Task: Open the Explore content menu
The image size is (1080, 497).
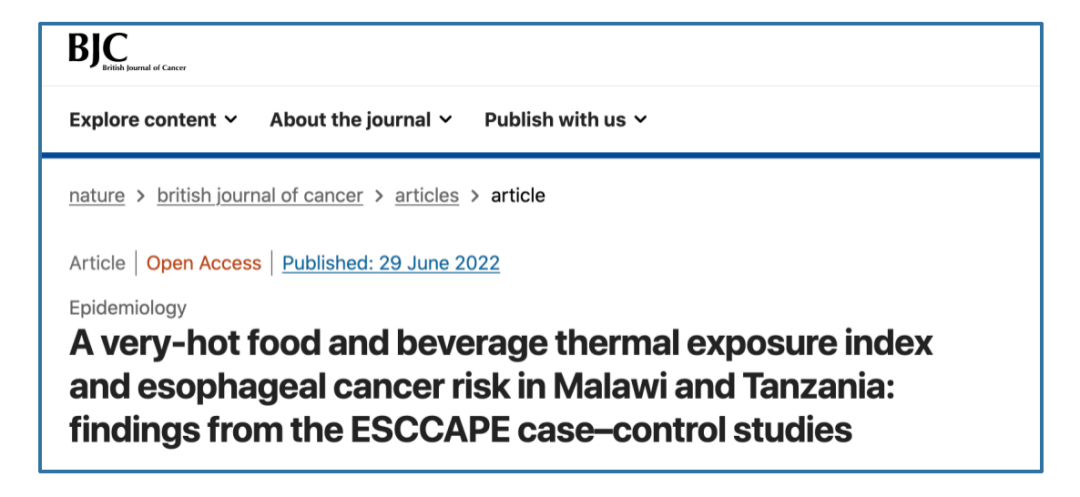Action: [x=142, y=120]
